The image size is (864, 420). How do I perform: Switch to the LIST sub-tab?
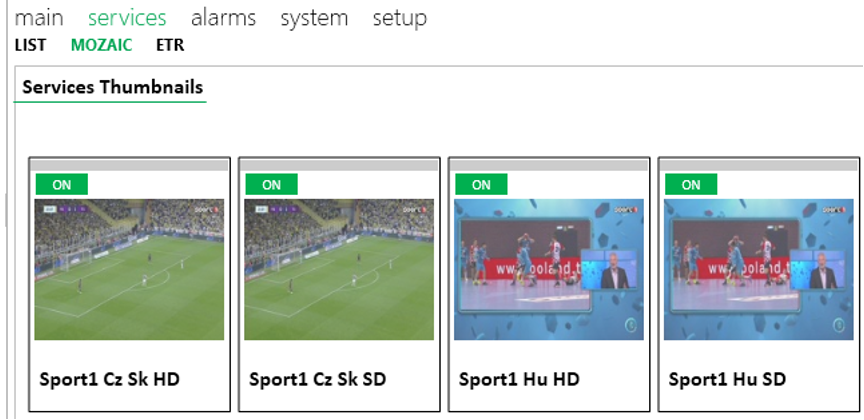pyautogui.click(x=30, y=45)
